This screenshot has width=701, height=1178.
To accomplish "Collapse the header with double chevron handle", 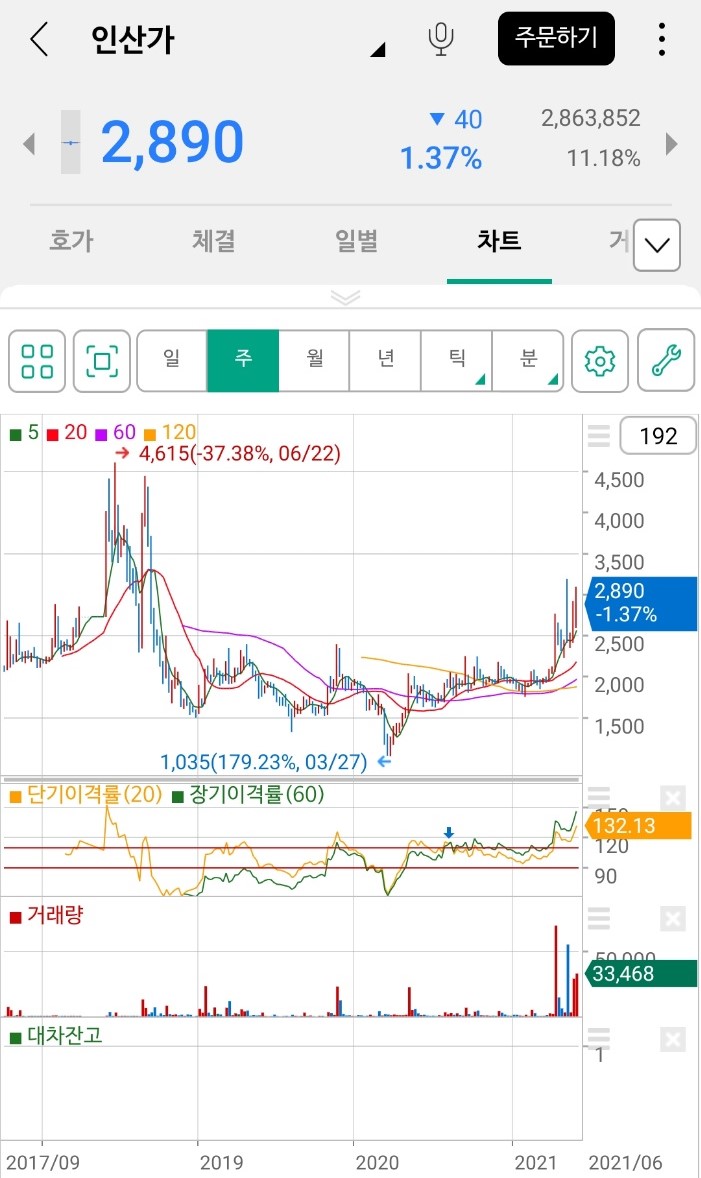I will pyautogui.click(x=346, y=298).
